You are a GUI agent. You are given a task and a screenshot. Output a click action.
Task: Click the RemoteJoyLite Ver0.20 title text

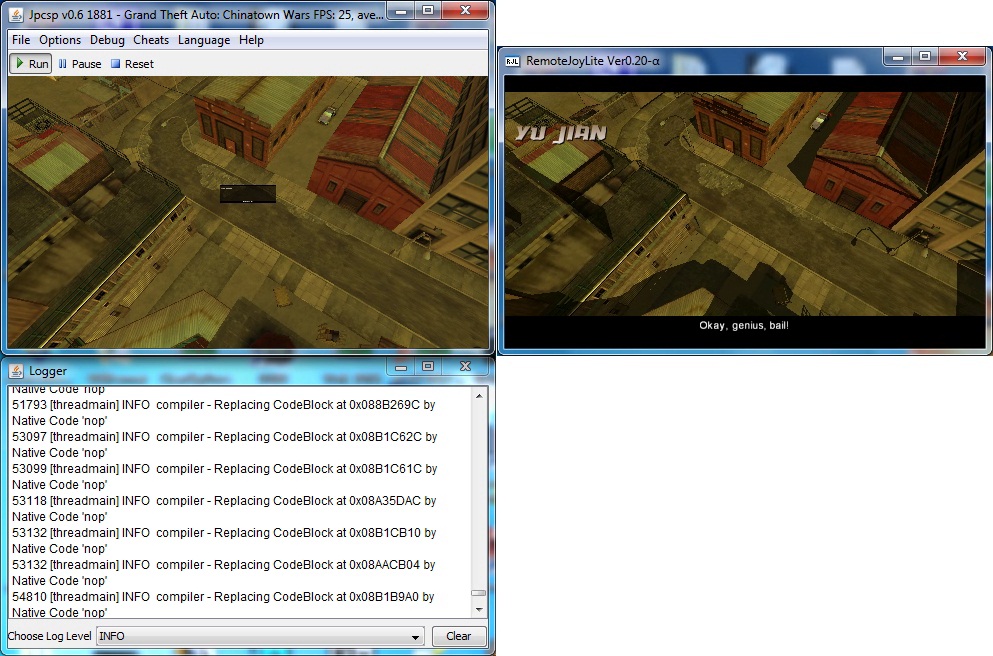coord(593,61)
